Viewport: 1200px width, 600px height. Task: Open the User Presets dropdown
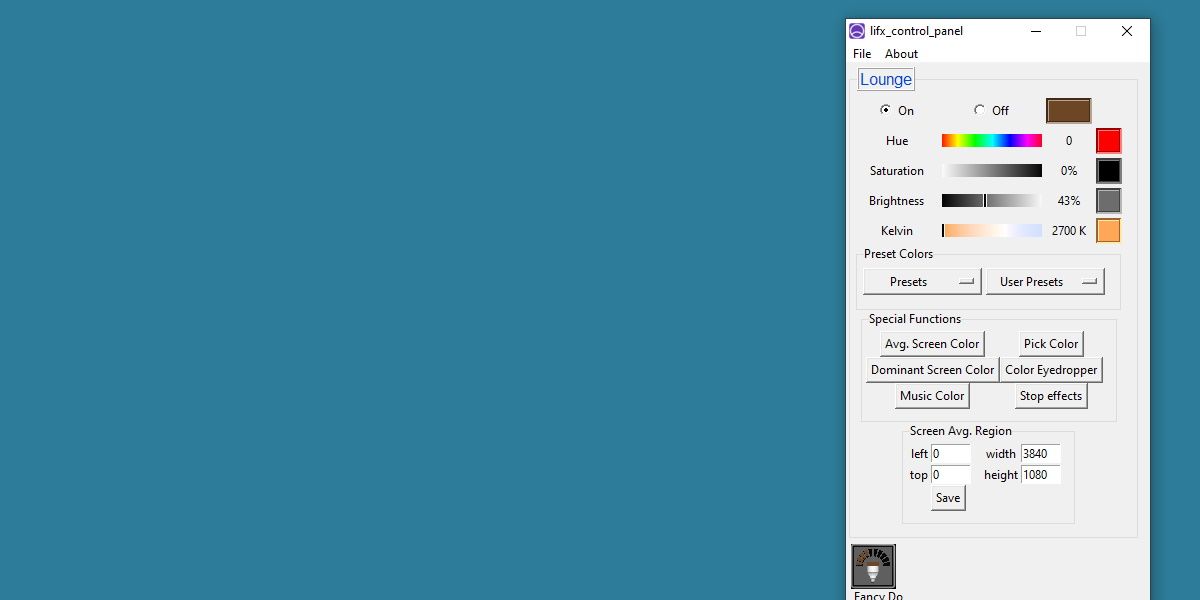point(1045,282)
